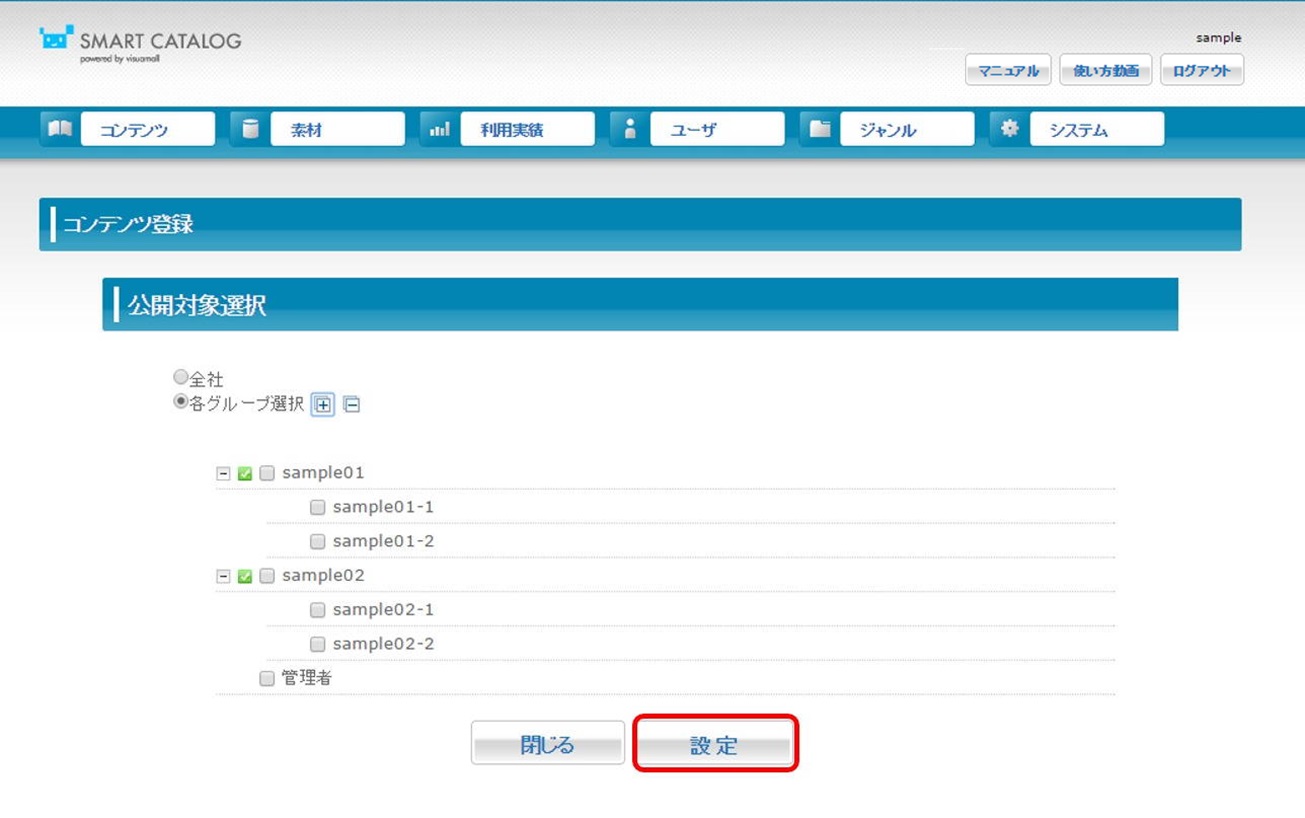Screen dimensions: 1305x818
Task: Click the bar chart icon beside 利用実績
Action: coord(440,129)
